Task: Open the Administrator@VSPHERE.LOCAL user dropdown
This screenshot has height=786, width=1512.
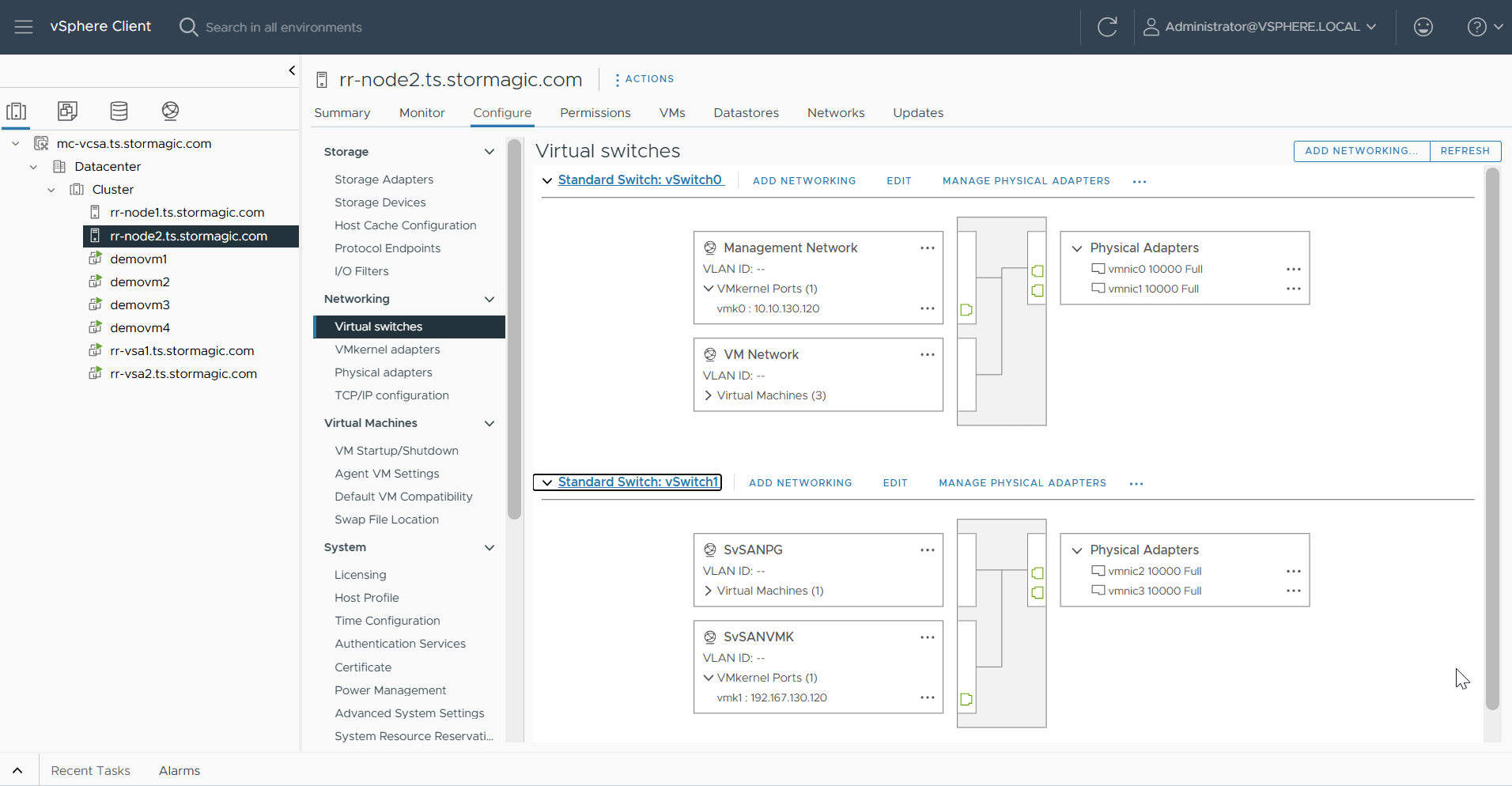Action: [x=1261, y=27]
